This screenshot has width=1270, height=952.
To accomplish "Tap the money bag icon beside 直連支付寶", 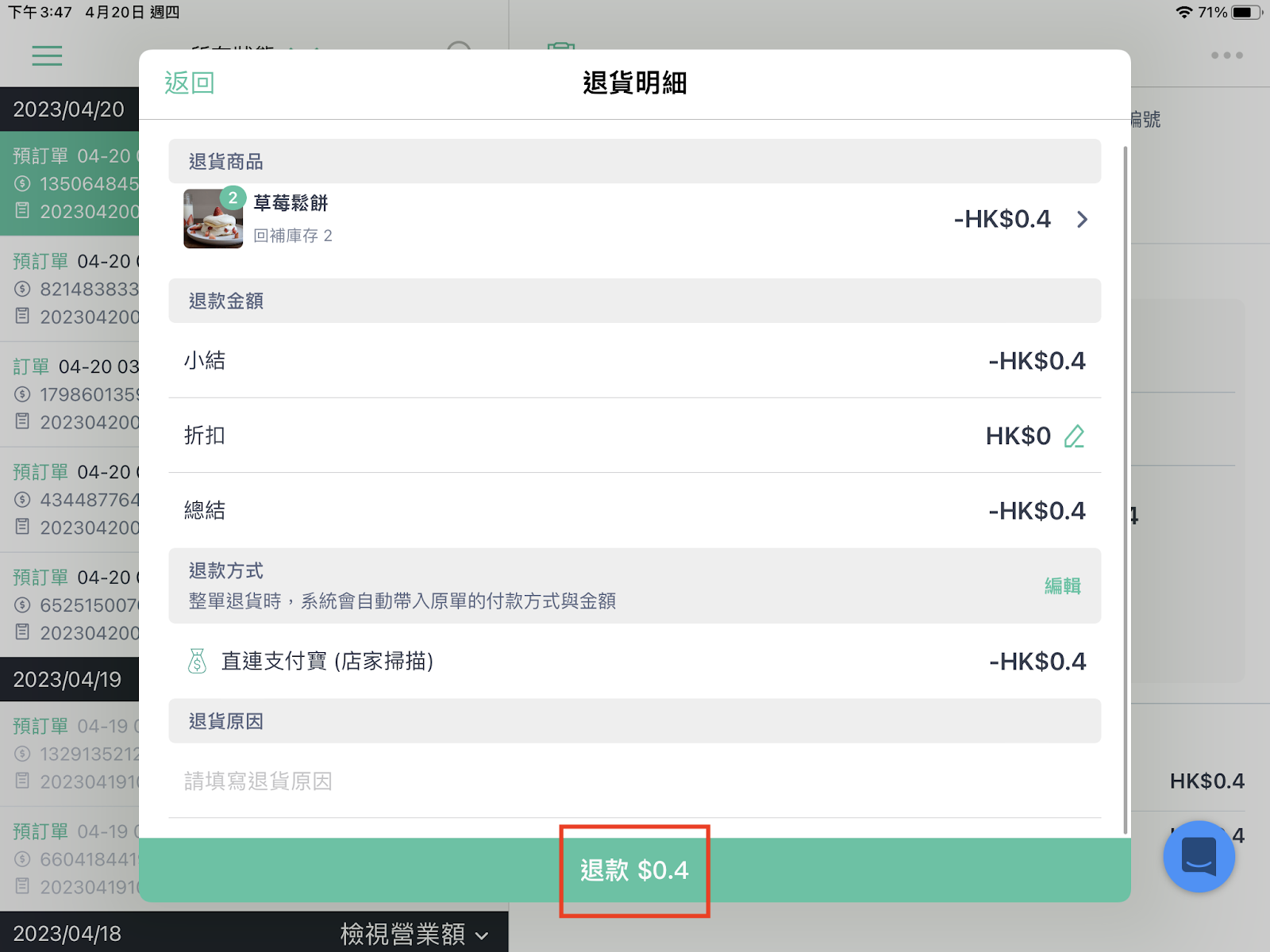I will pyautogui.click(x=197, y=661).
